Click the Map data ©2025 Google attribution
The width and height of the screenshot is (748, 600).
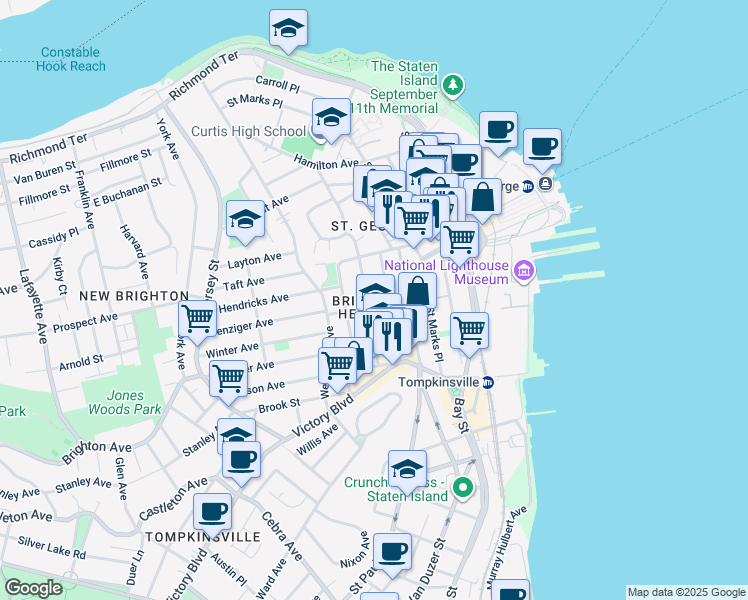tap(686, 592)
